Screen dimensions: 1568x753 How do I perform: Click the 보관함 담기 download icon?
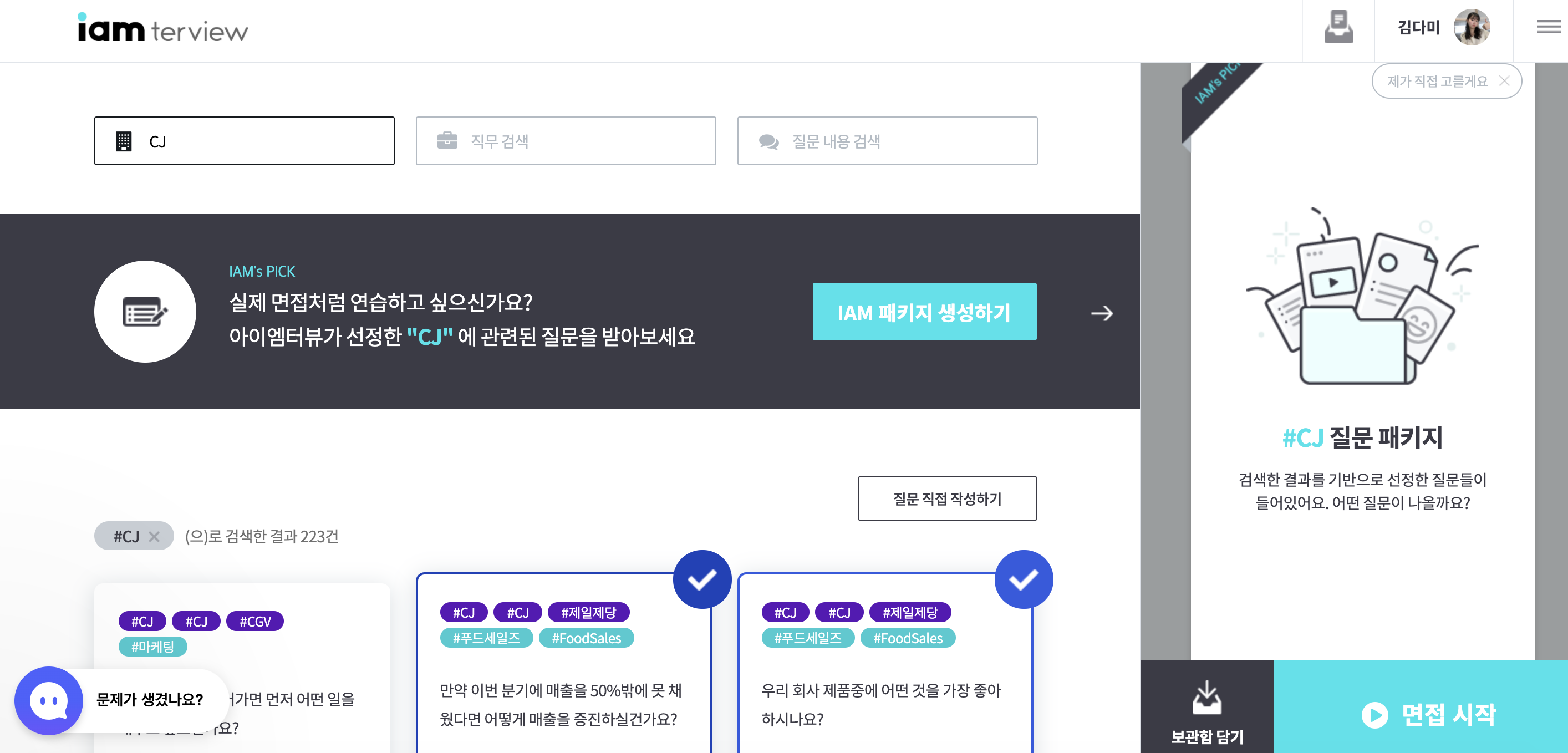1206,698
